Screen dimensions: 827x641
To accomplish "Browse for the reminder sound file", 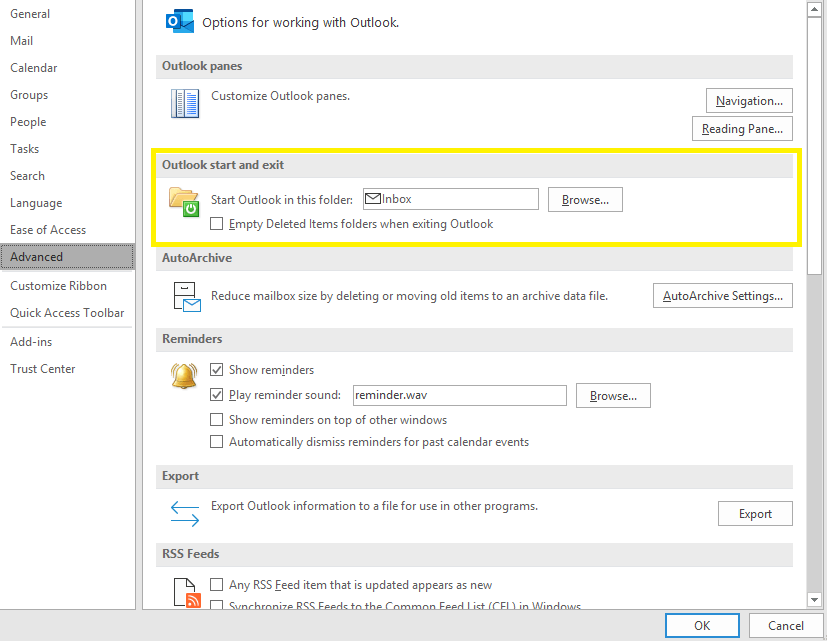I will (x=613, y=396).
